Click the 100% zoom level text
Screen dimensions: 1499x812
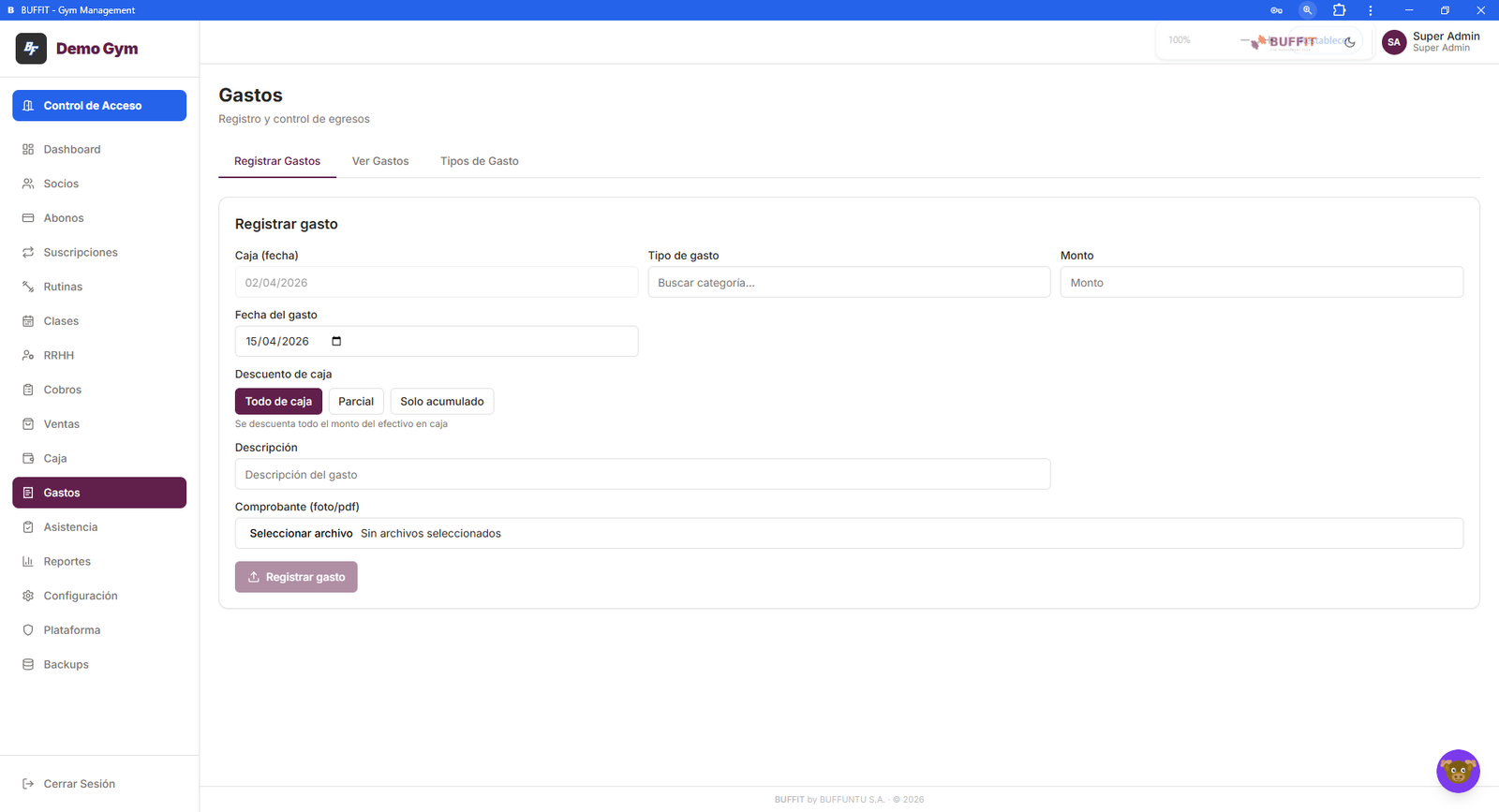click(x=1180, y=40)
